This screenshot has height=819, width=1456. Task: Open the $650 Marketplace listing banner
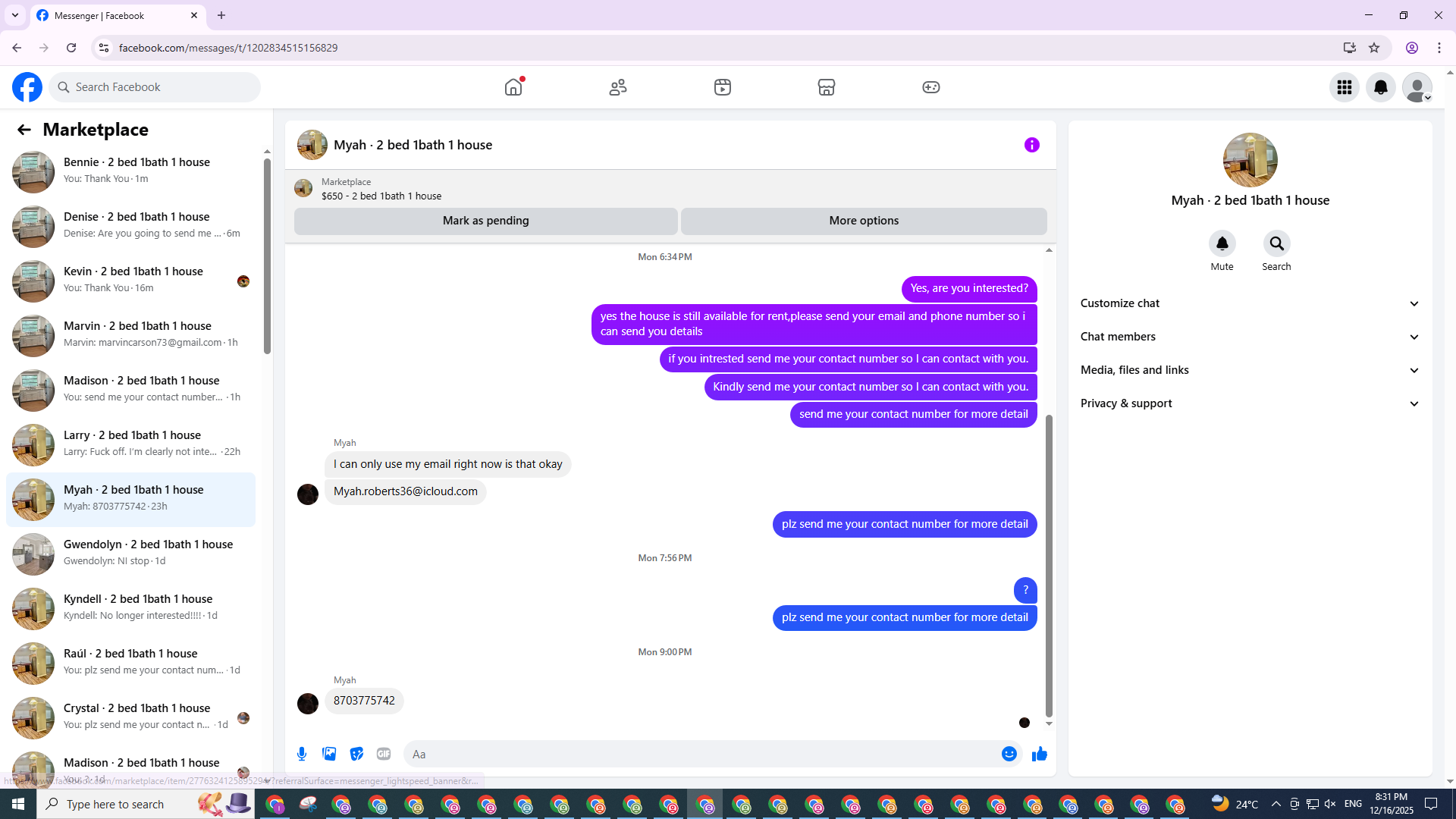[670, 189]
